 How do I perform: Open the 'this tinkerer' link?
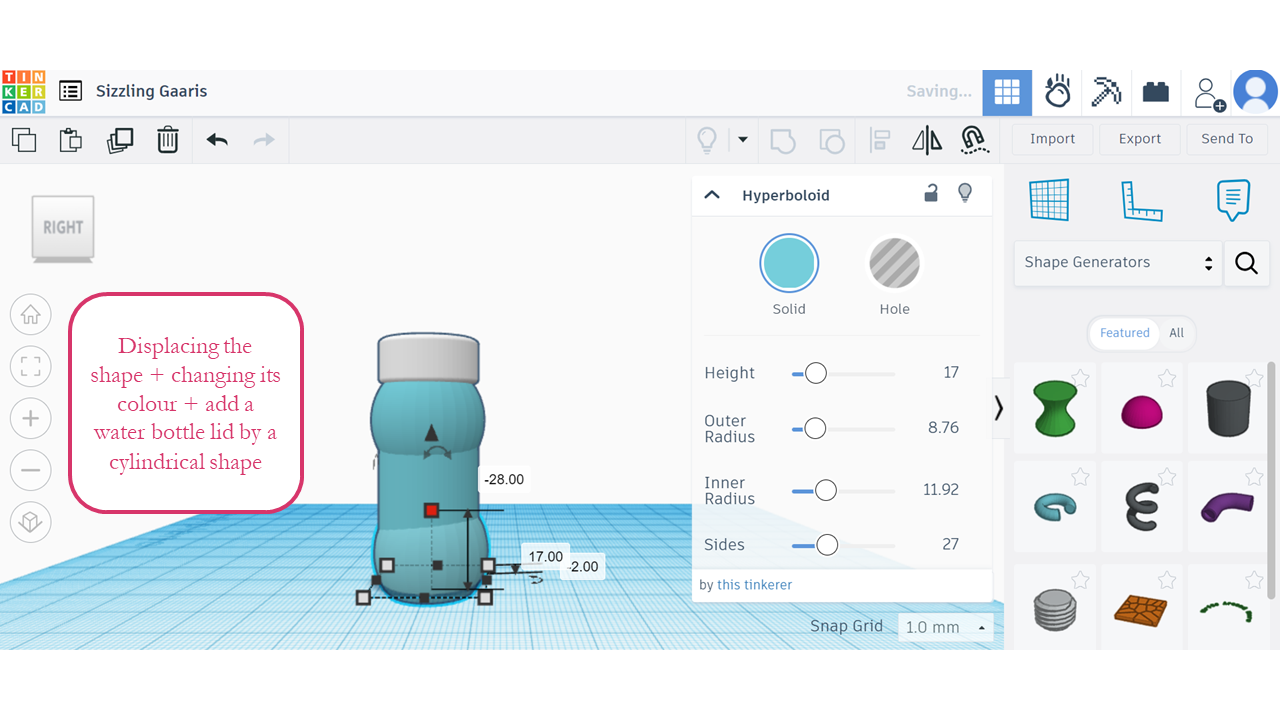(754, 585)
